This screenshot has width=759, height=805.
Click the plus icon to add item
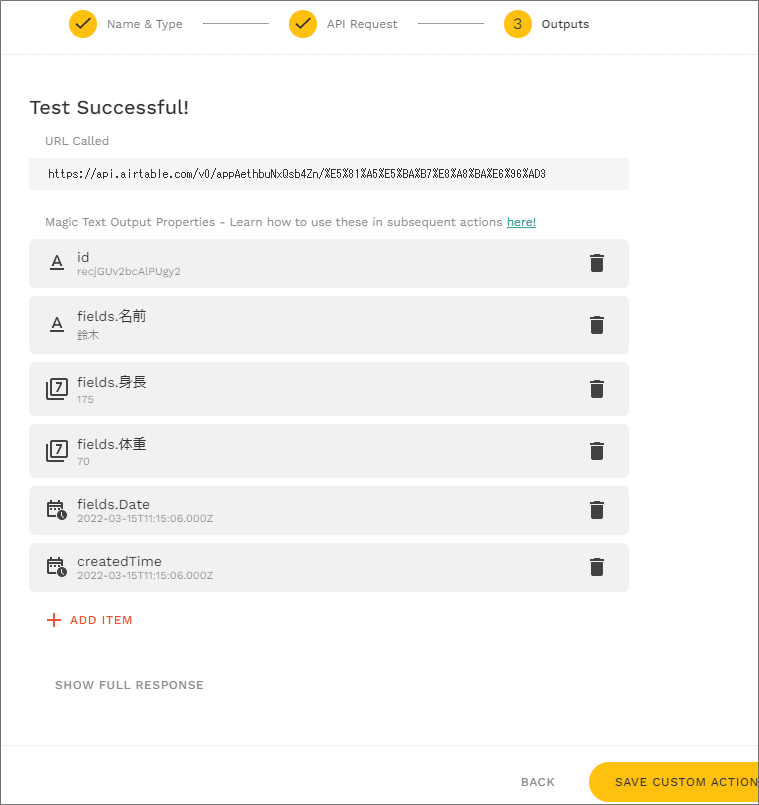[x=54, y=620]
